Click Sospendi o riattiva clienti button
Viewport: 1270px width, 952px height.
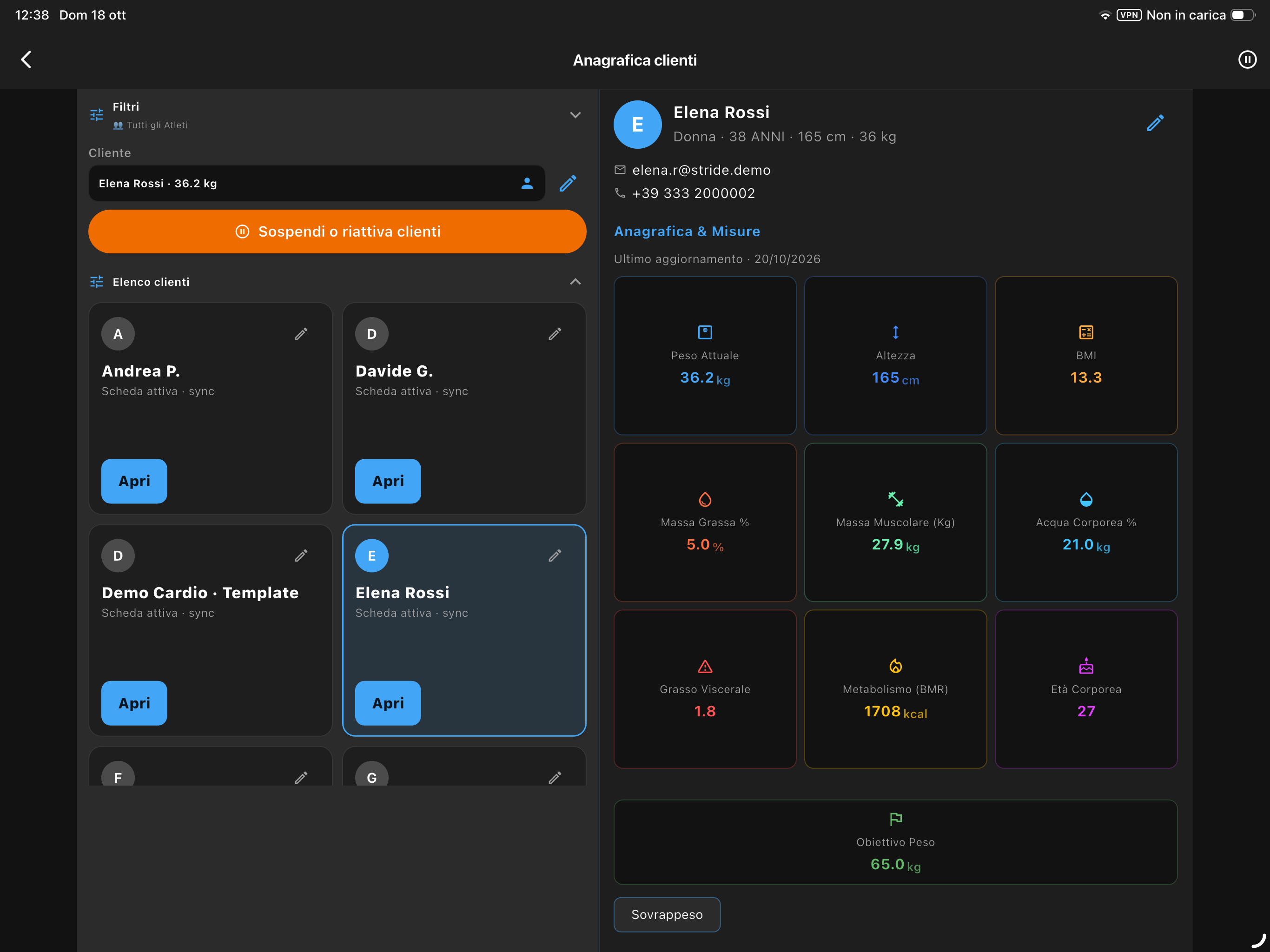tap(337, 231)
